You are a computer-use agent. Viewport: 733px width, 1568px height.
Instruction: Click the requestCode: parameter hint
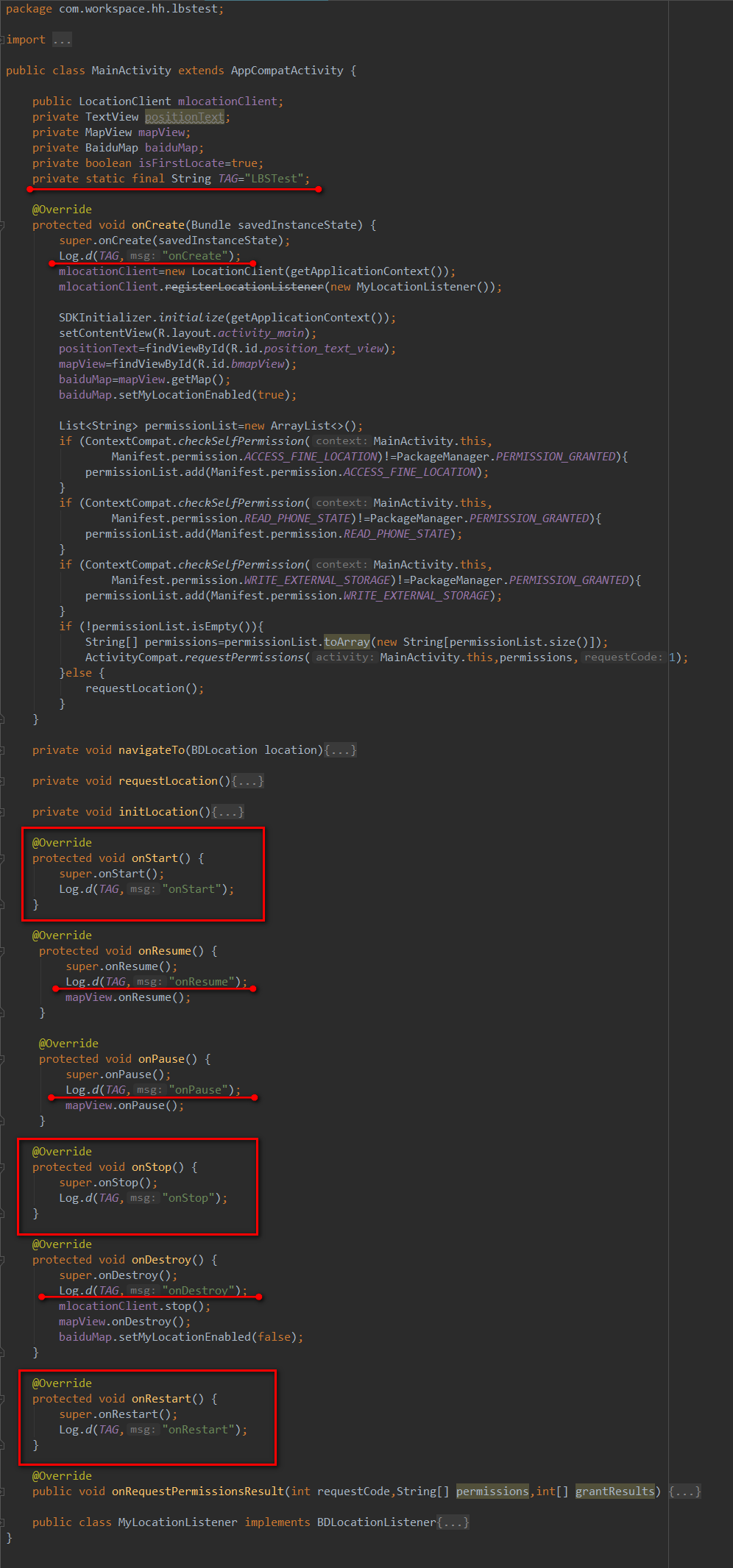623,658
